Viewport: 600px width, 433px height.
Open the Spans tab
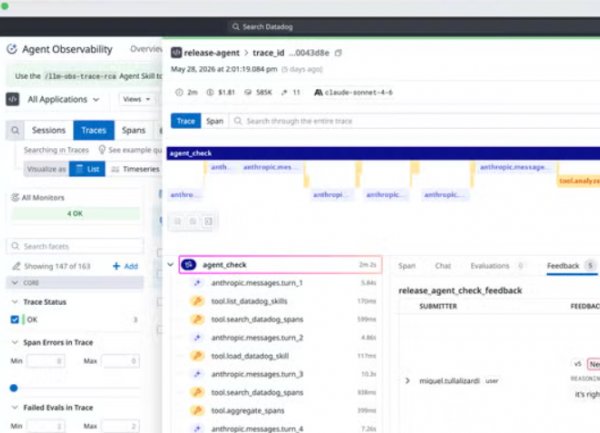pos(134,130)
